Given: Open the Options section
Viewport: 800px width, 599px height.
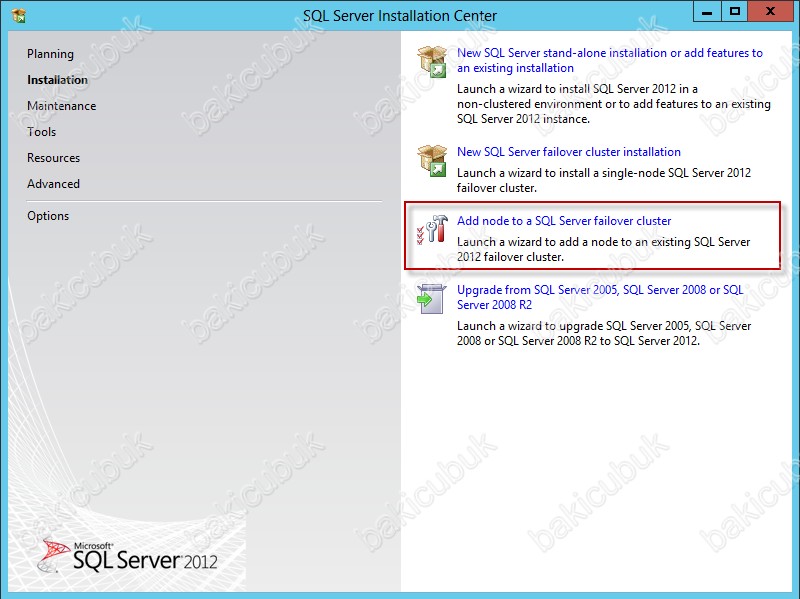Looking at the screenshot, I should [x=48, y=216].
